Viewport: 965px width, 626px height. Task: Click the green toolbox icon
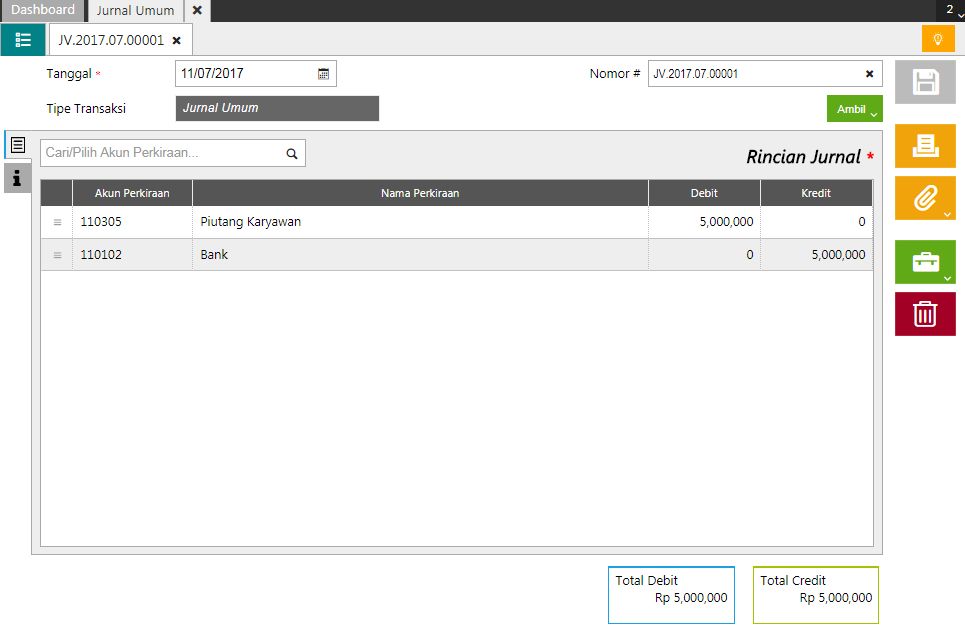(925, 261)
